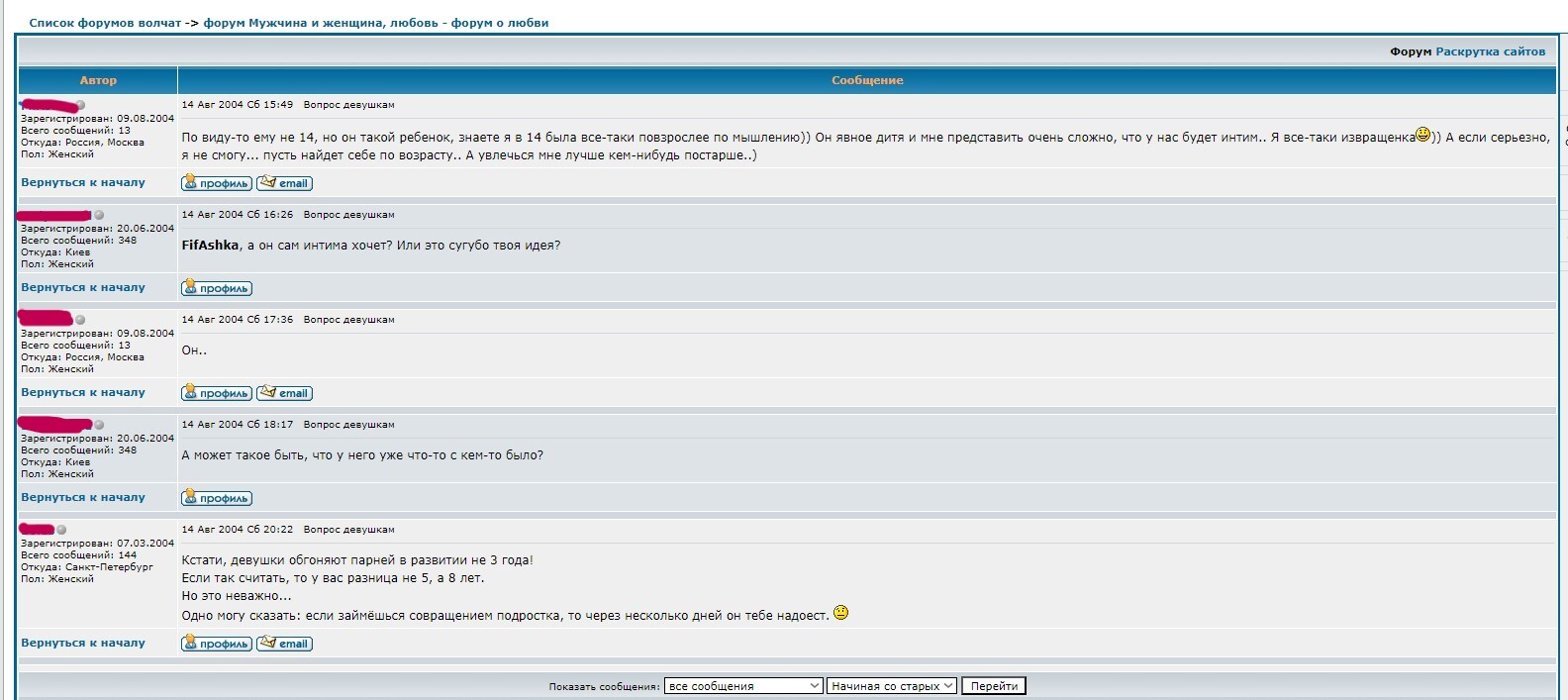The width and height of the screenshot is (1568, 700).
Task: Click bold name FifAshka in reply
Action: [x=210, y=246]
